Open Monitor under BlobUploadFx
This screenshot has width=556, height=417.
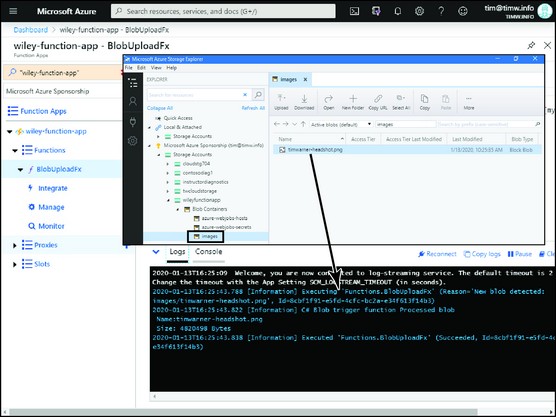tap(51, 226)
